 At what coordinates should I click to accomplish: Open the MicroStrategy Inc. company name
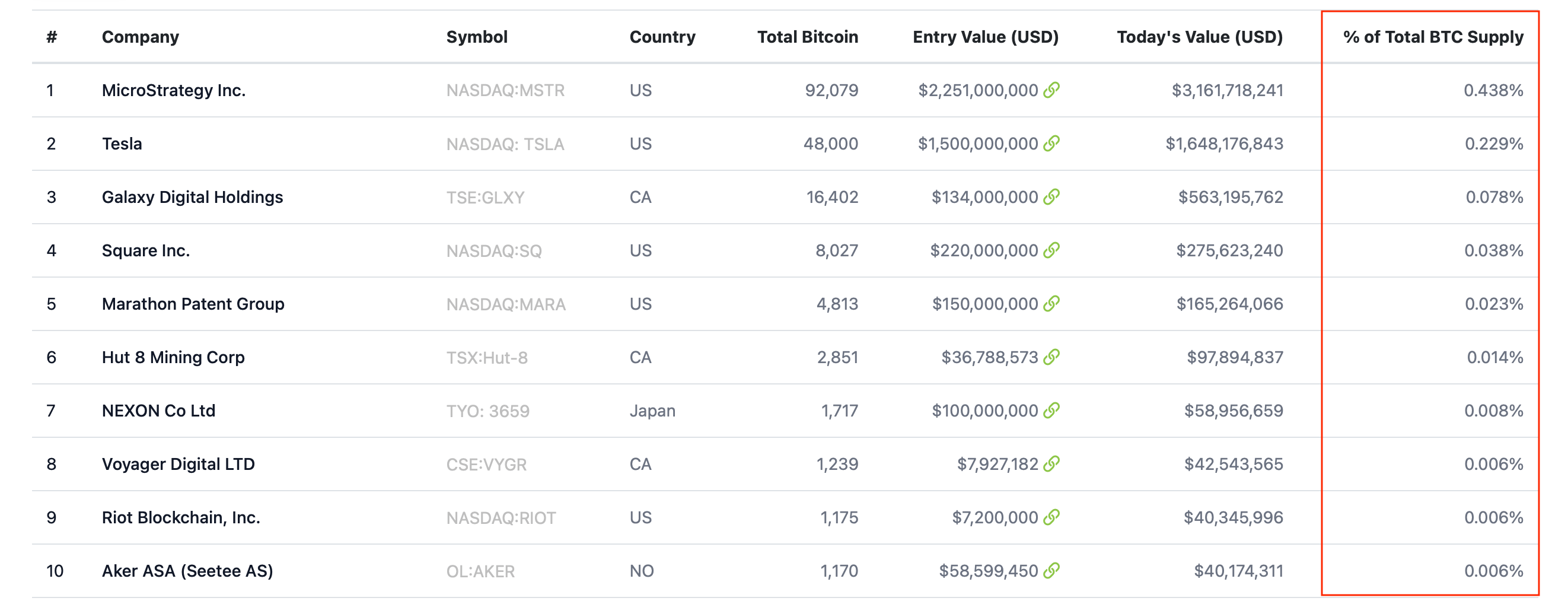[x=174, y=91]
